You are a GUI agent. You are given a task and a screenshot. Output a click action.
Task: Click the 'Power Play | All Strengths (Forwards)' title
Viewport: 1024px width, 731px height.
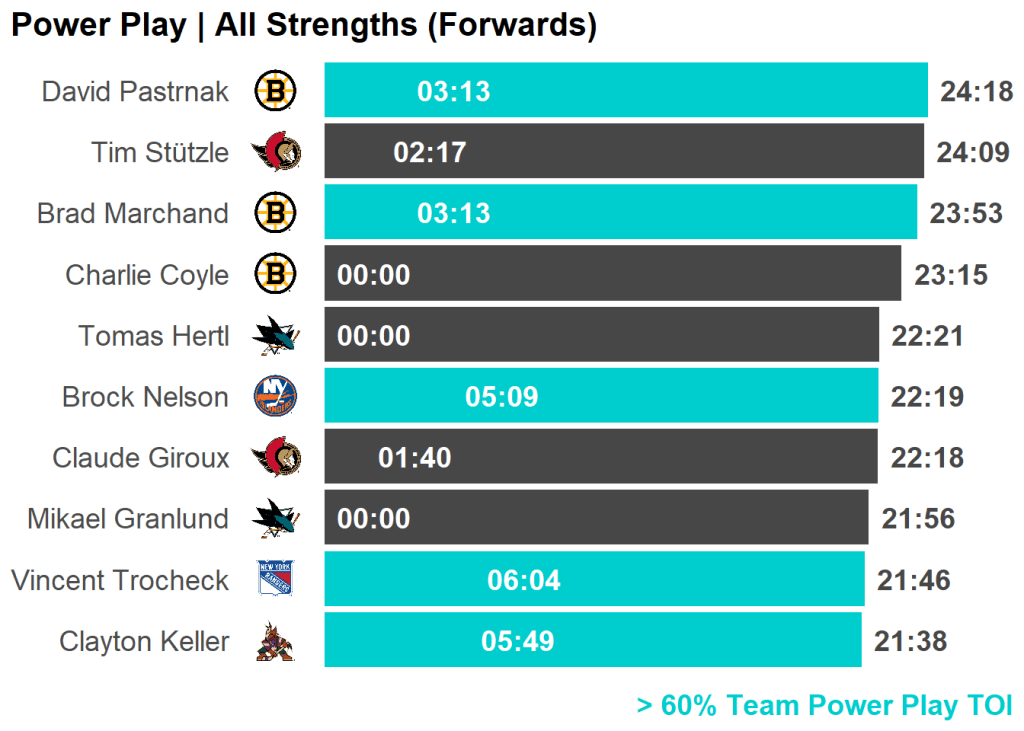304,26
